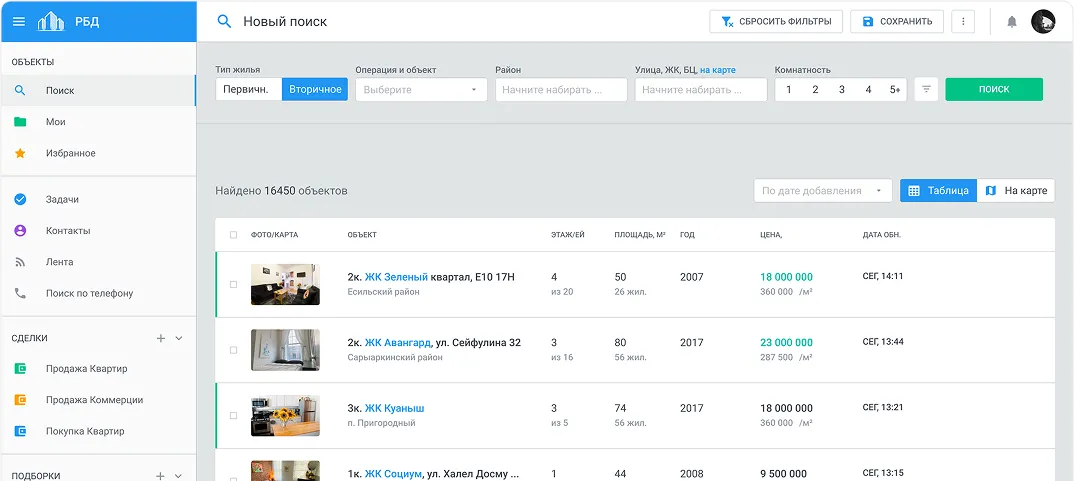
Task: Open the Операция и объект dropdown
Action: click(x=421, y=90)
